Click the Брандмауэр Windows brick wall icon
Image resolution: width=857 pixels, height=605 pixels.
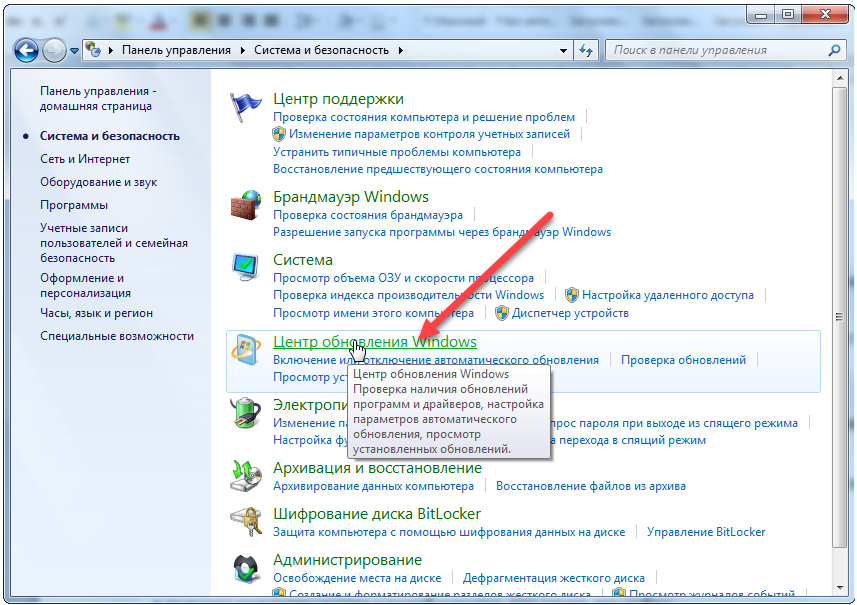[246, 206]
